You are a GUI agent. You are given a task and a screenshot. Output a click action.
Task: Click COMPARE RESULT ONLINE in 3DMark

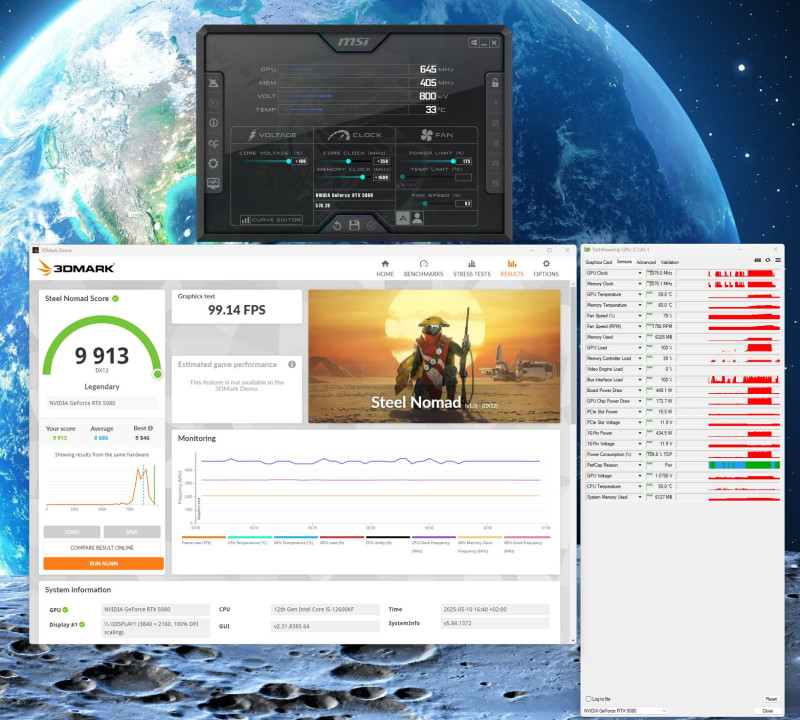coord(102,548)
